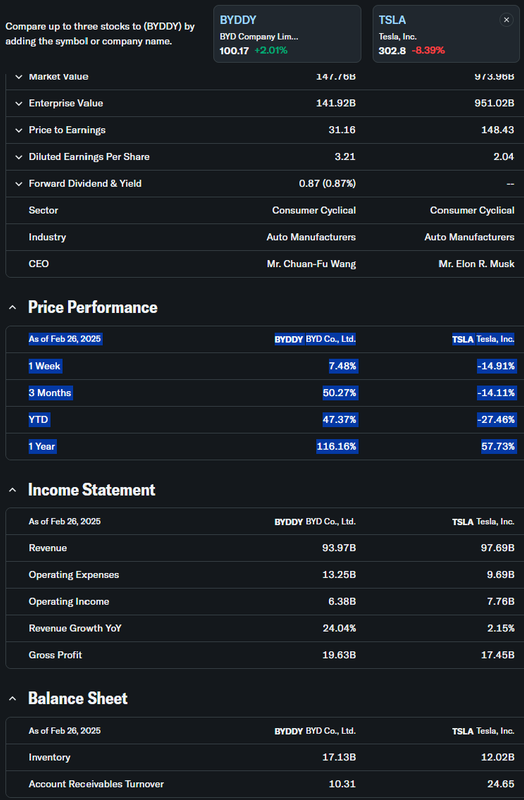Click BYDDY YTD value 47.37%
This screenshot has width=524, height=800.
click(340, 419)
